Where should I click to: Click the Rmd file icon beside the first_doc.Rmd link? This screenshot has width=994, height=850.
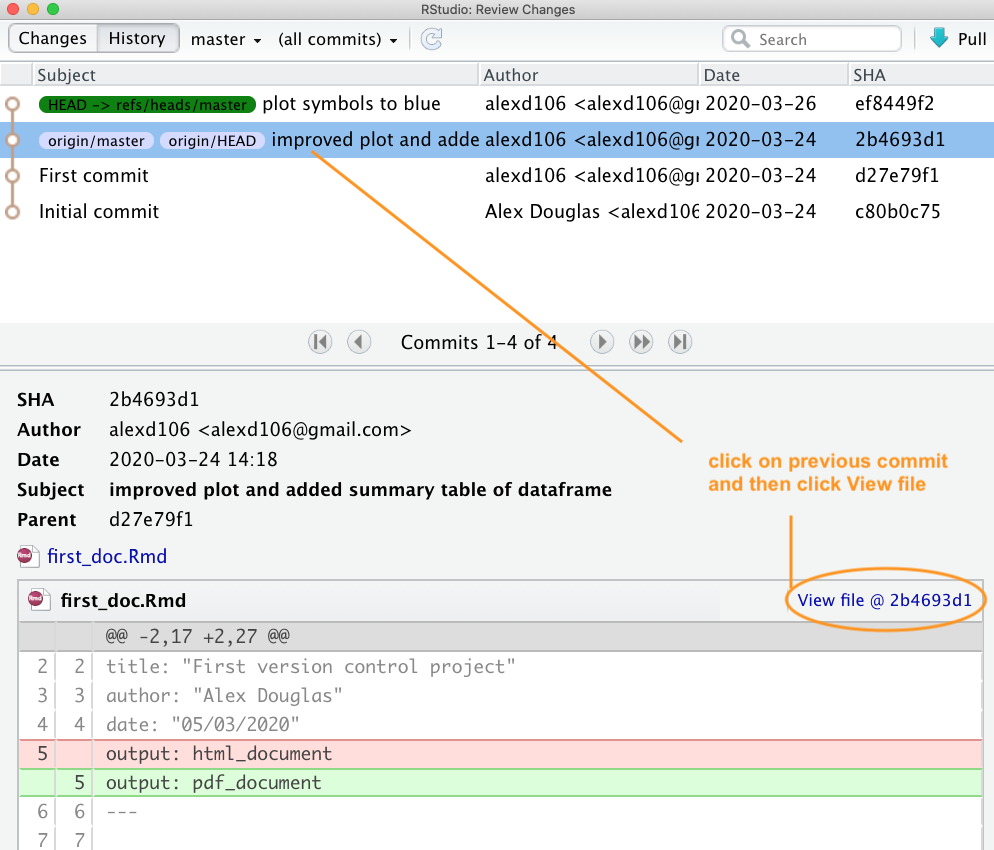(28, 556)
